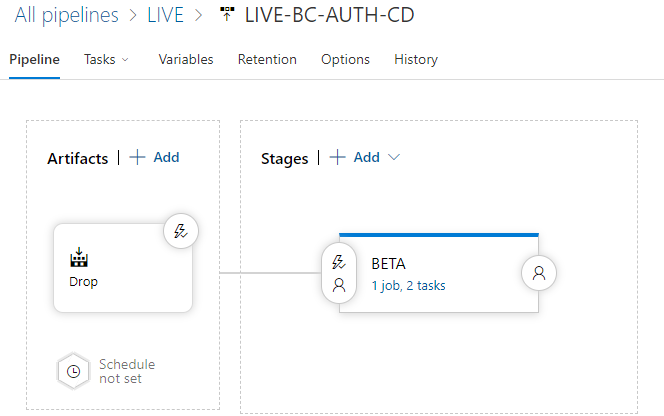Switch to the Pipeline tab
The image size is (664, 416).
click(x=34, y=59)
